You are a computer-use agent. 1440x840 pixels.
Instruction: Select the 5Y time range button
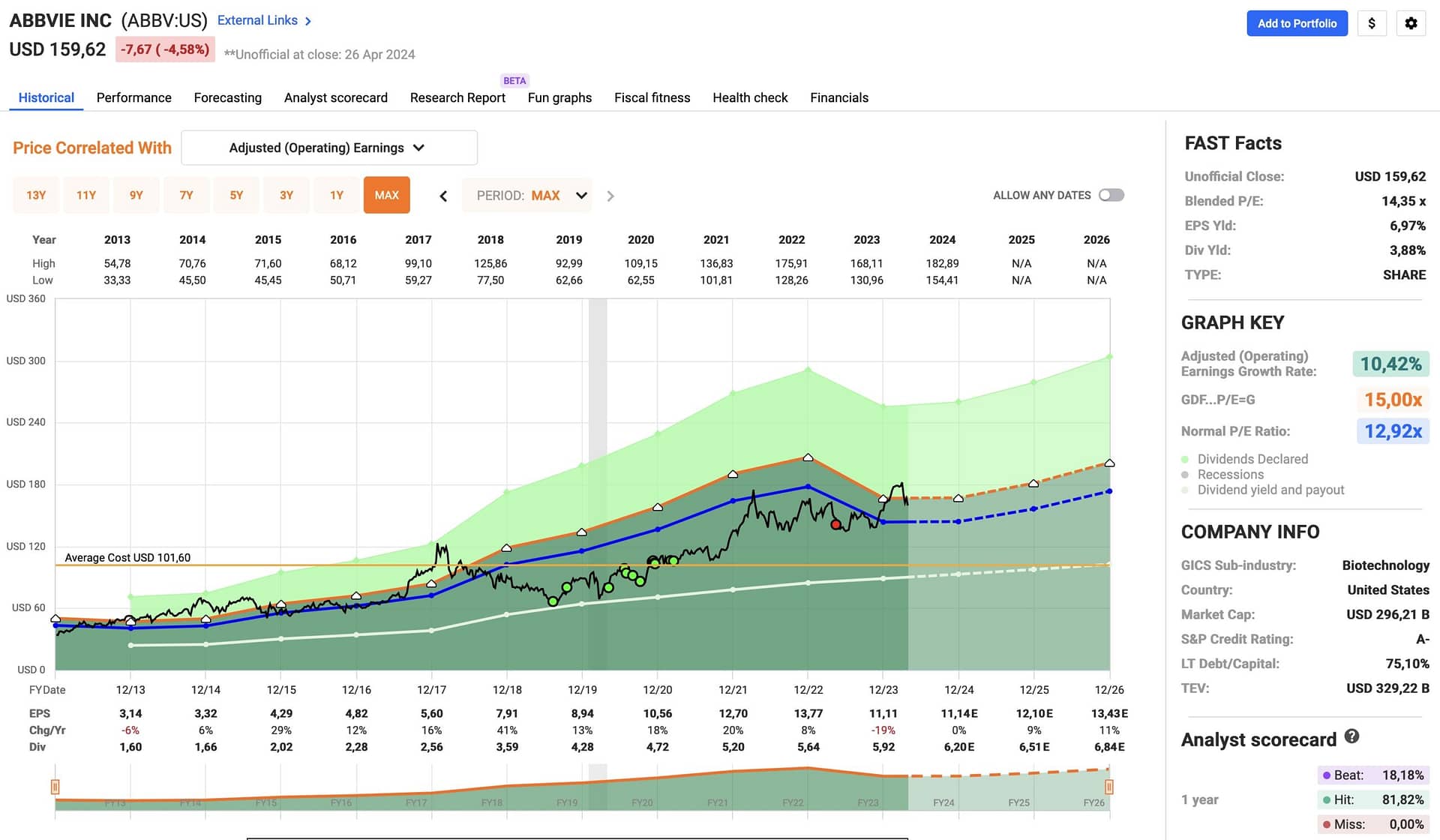click(x=236, y=195)
